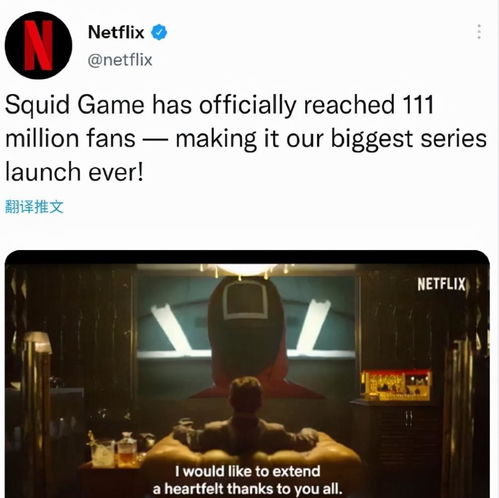Play the Squid Game video thumbnail

point(247,374)
